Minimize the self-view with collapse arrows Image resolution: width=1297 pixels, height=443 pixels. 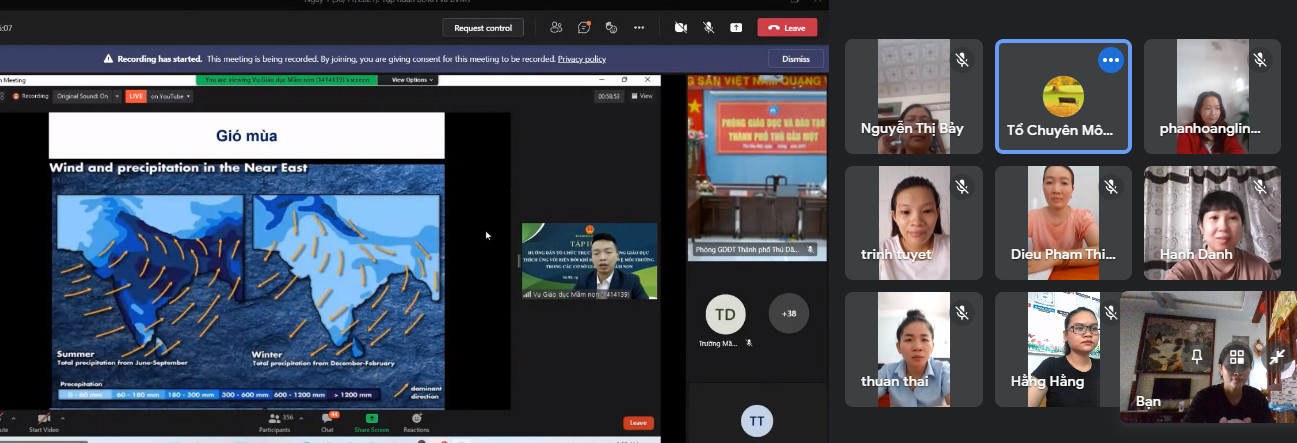(x=1277, y=356)
